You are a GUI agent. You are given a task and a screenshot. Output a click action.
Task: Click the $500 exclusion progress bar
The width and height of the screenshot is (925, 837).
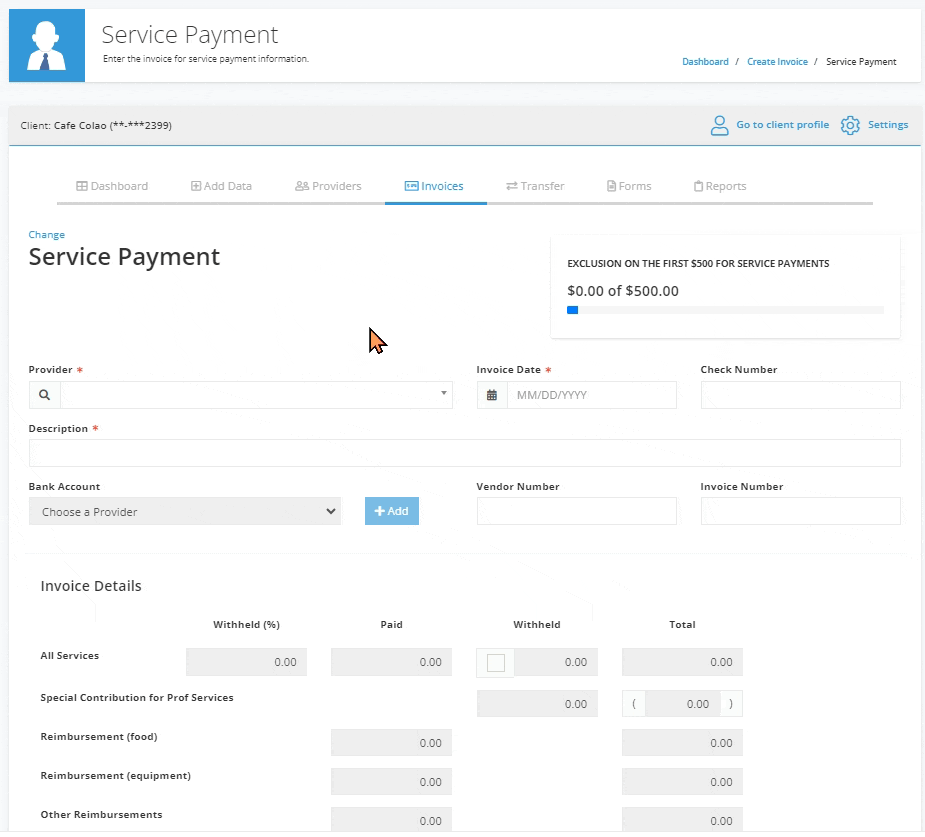click(725, 310)
